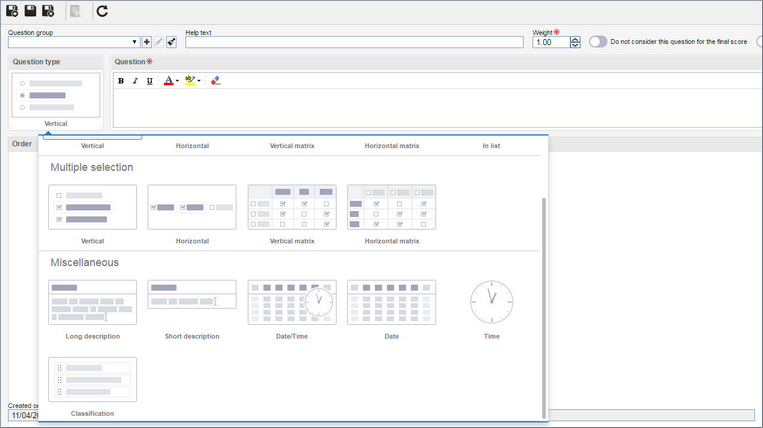Click the Created on date field

[23, 415]
